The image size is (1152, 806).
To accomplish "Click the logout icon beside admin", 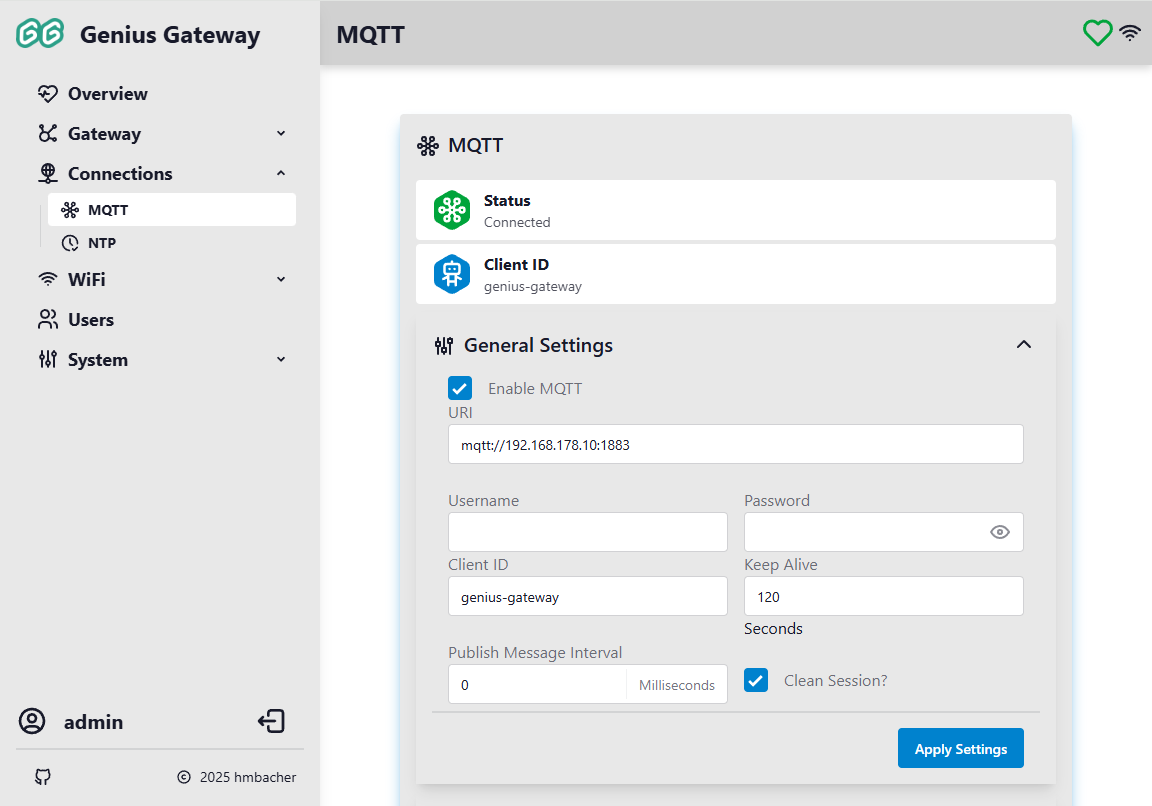I will click(x=271, y=721).
